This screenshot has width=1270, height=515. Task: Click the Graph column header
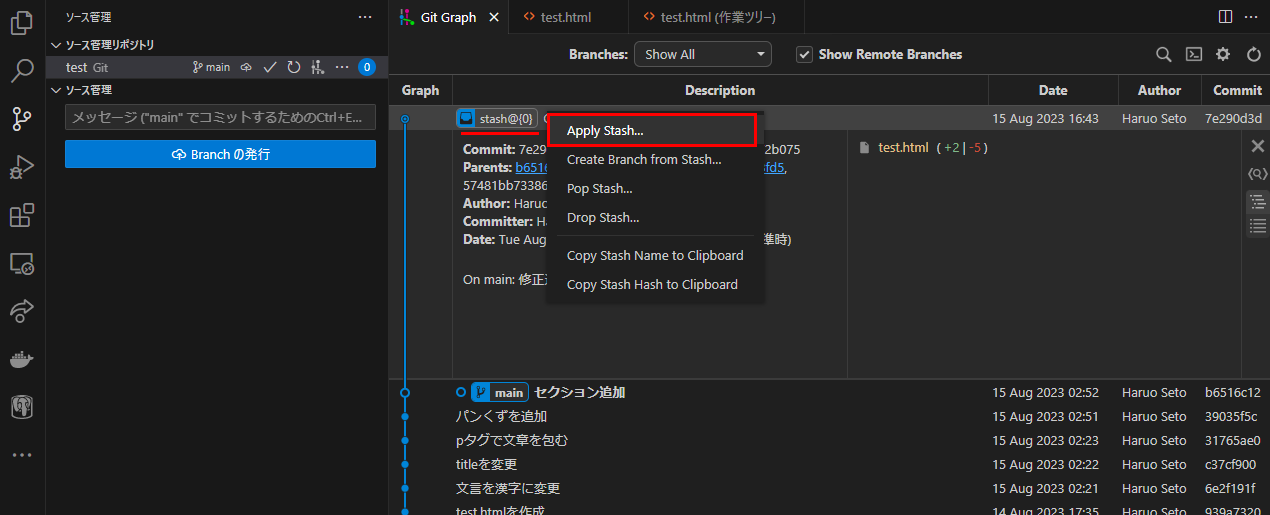click(x=420, y=90)
